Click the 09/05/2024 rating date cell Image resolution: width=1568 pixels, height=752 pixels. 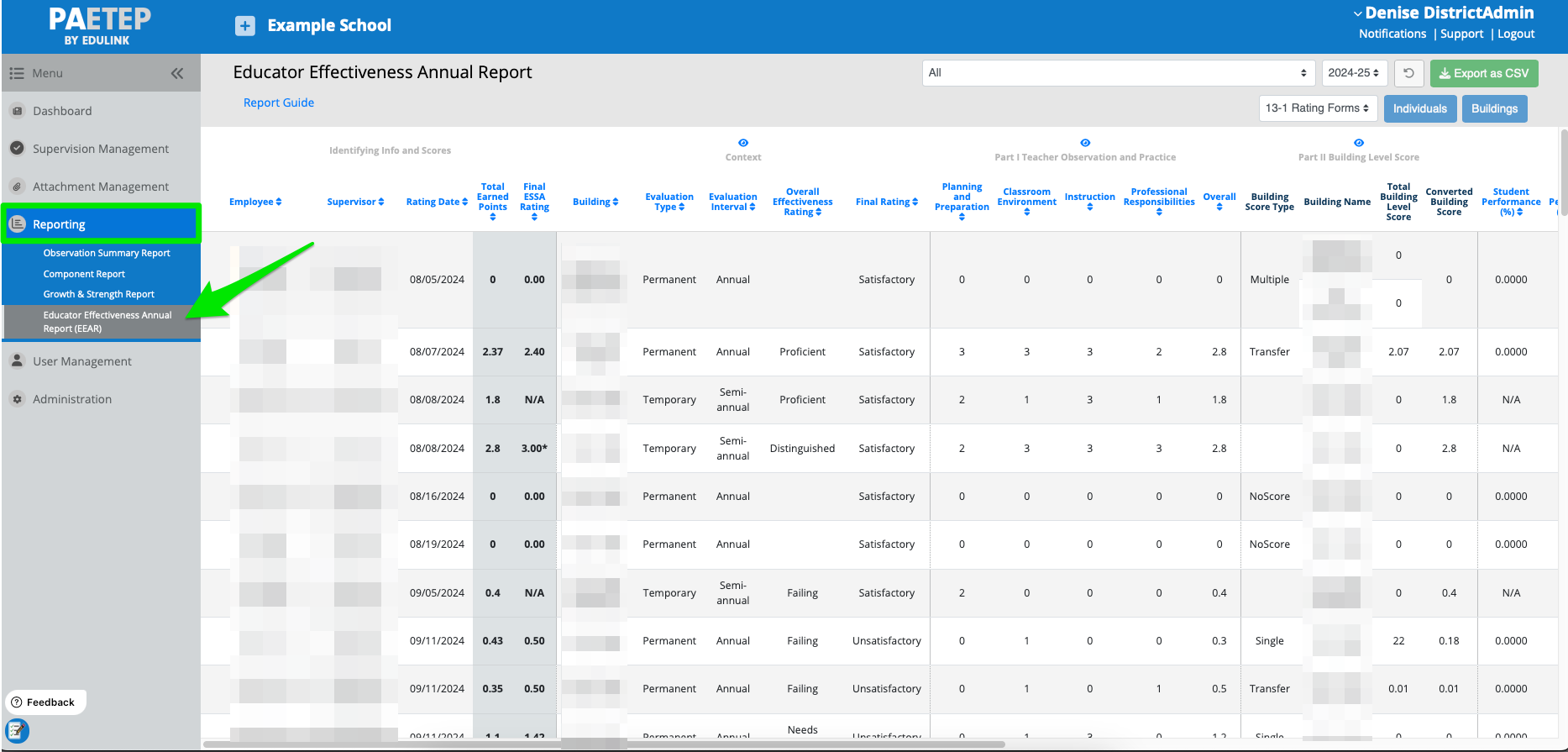[437, 593]
